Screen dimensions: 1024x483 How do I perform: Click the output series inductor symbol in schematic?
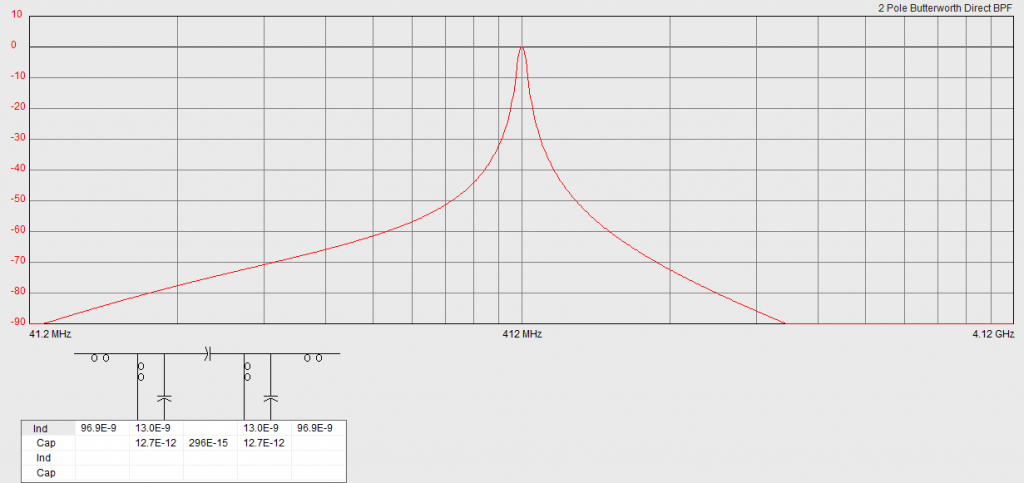pyautogui.click(x=313, y=358)
